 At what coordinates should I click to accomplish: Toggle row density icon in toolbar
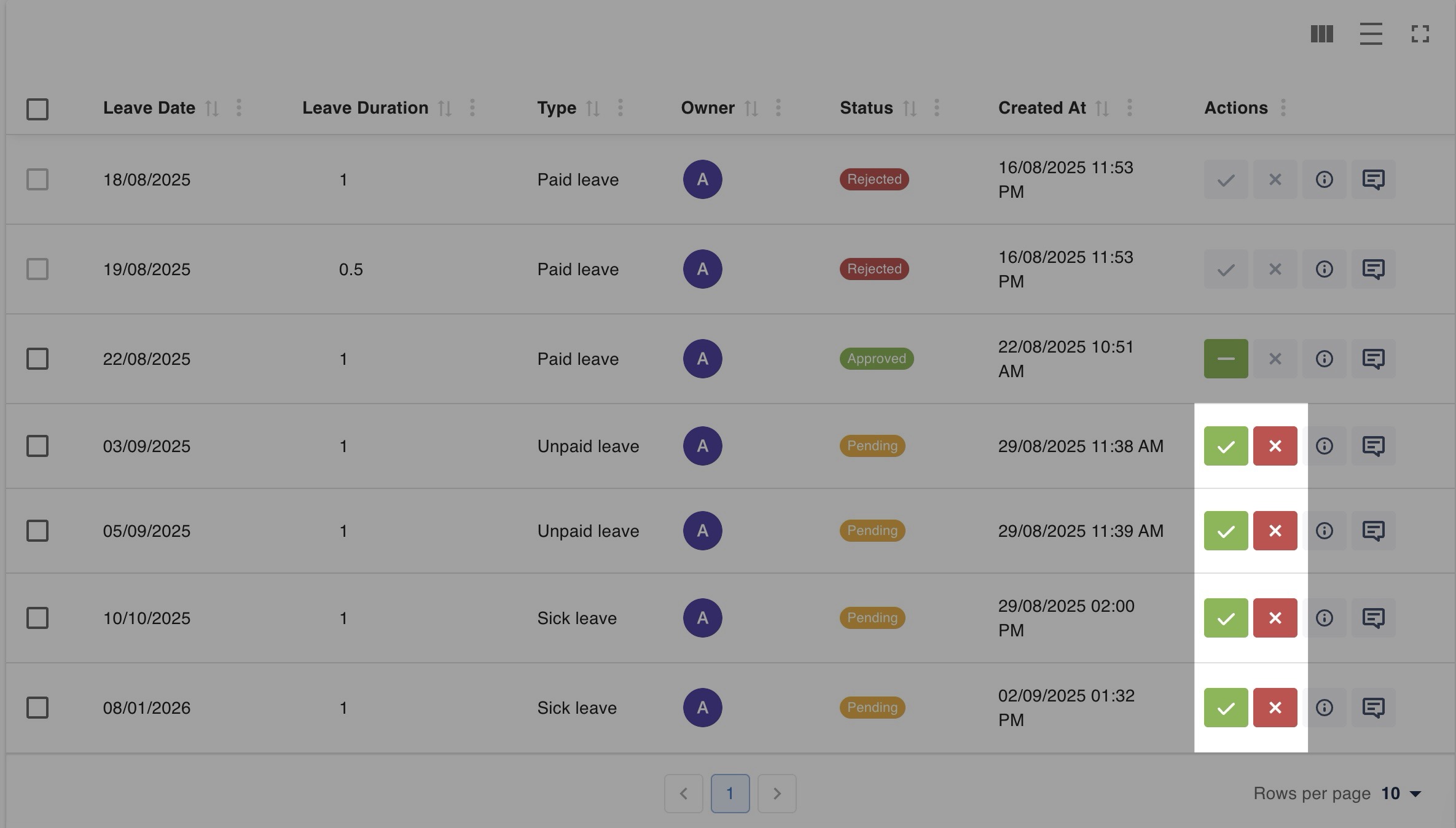point(1371,34)
